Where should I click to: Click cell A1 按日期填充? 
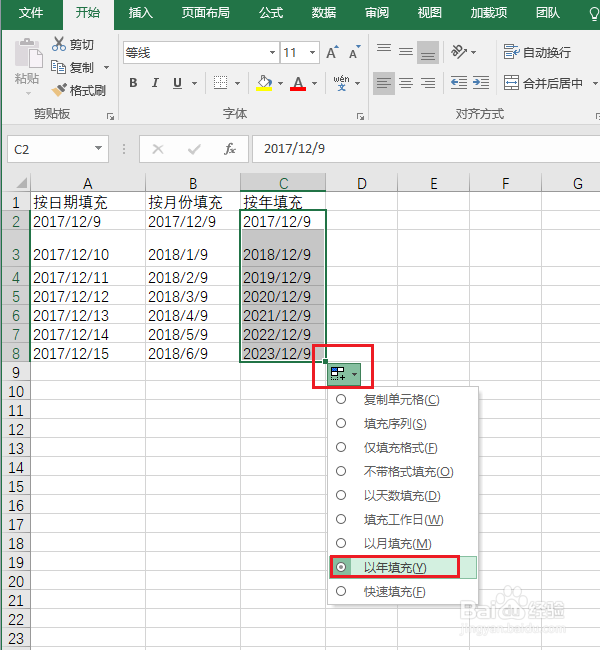pos(87,202)
